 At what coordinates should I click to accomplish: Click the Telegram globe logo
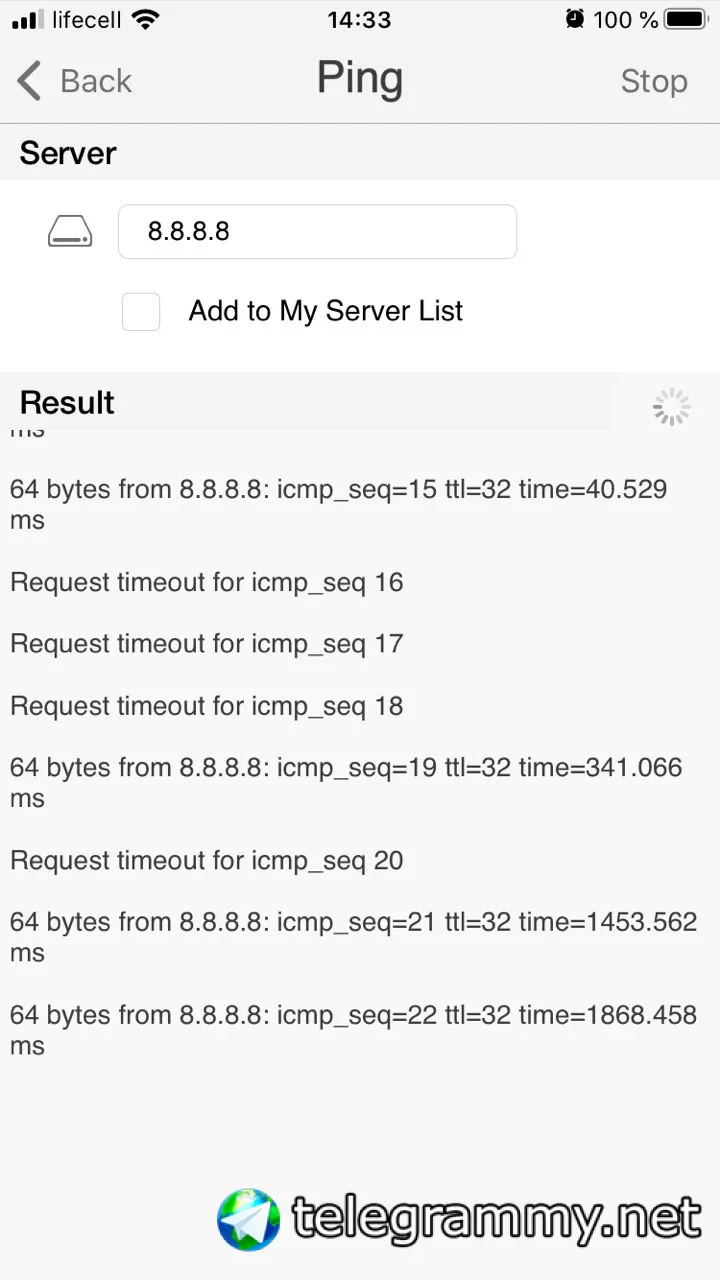(249, 1220)
